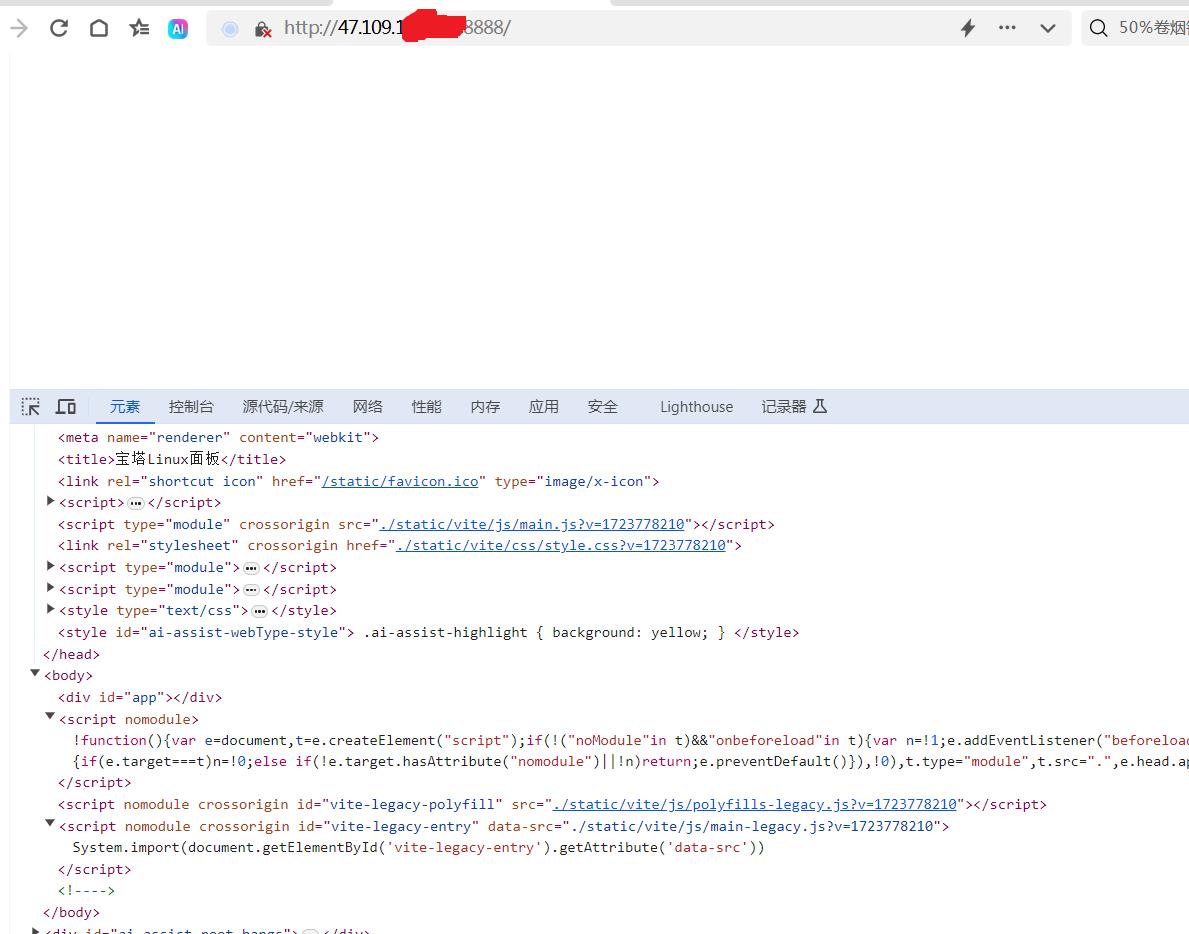
Task: Click the blue circular icon in address bar
Action: click(230, 29)
